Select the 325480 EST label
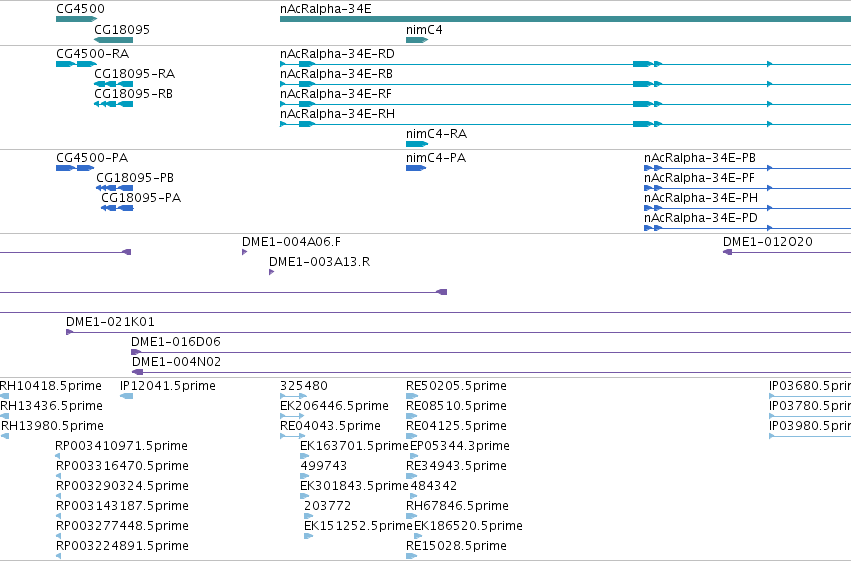Viewport: 851px width, 561px height. click(x=304, y=386)
